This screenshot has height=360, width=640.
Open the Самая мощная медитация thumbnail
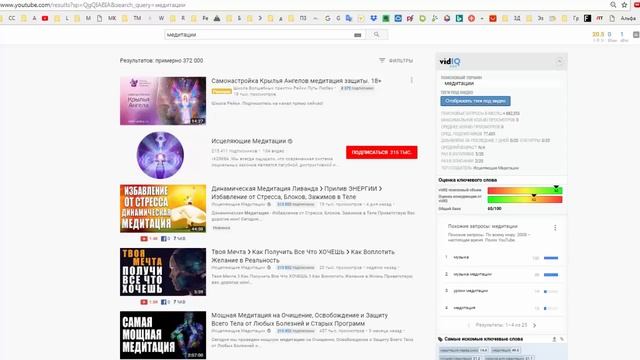[x=163, y=335]
